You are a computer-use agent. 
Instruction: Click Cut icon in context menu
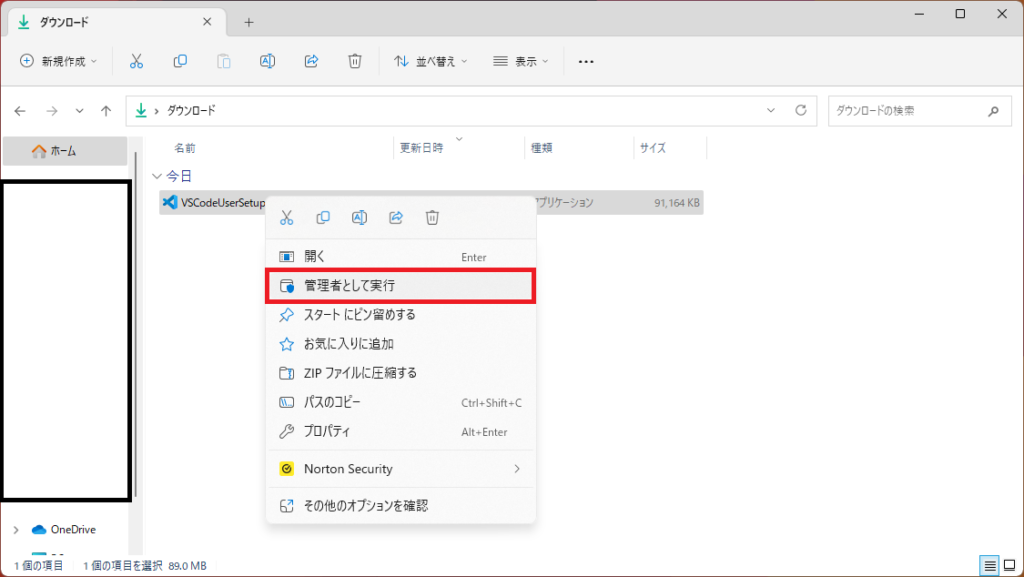(x=287, y=217)
